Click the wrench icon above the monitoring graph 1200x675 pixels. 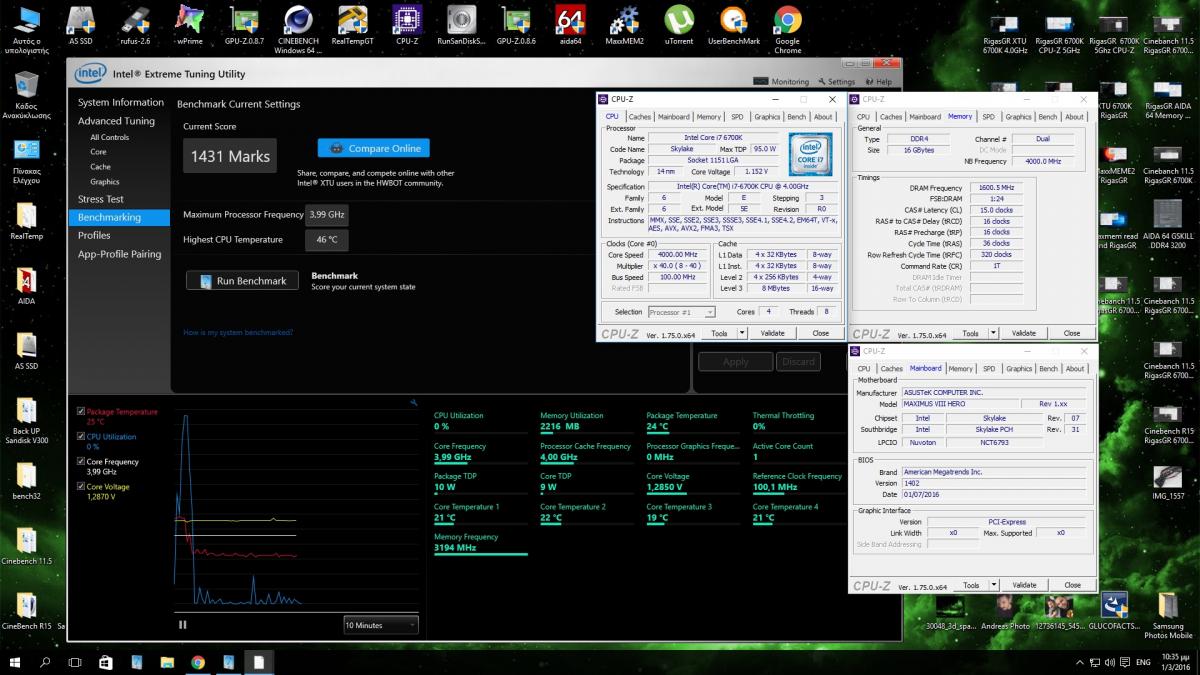click(414, 403)
